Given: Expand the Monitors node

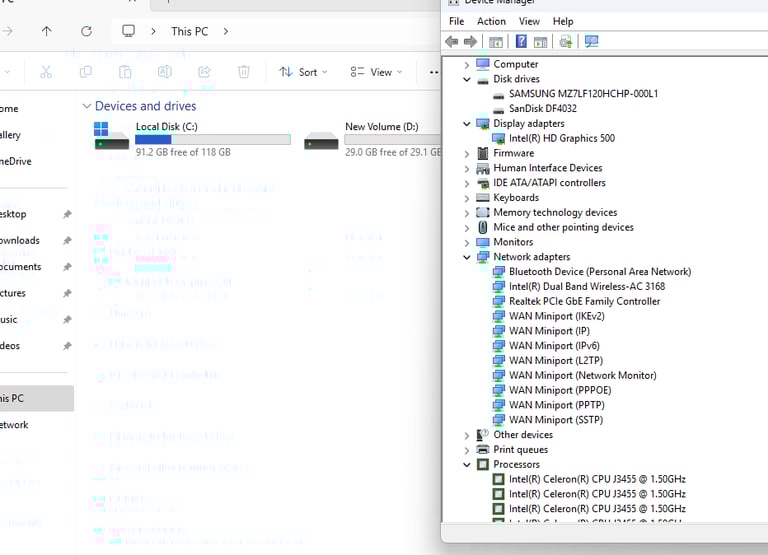Looking at the screenshot, I should pos(466,242).
